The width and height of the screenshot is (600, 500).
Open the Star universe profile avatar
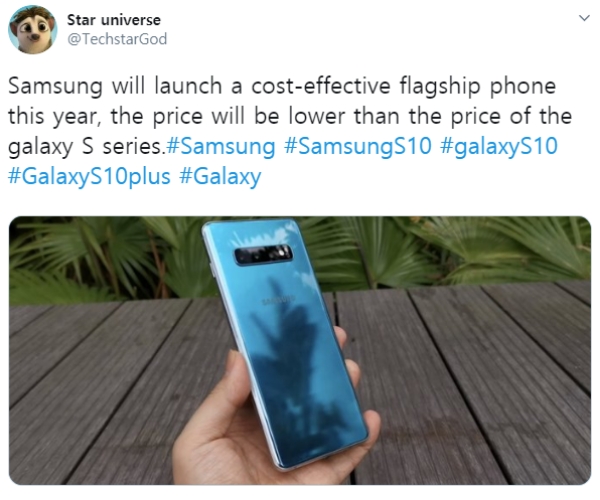point(33,29)
